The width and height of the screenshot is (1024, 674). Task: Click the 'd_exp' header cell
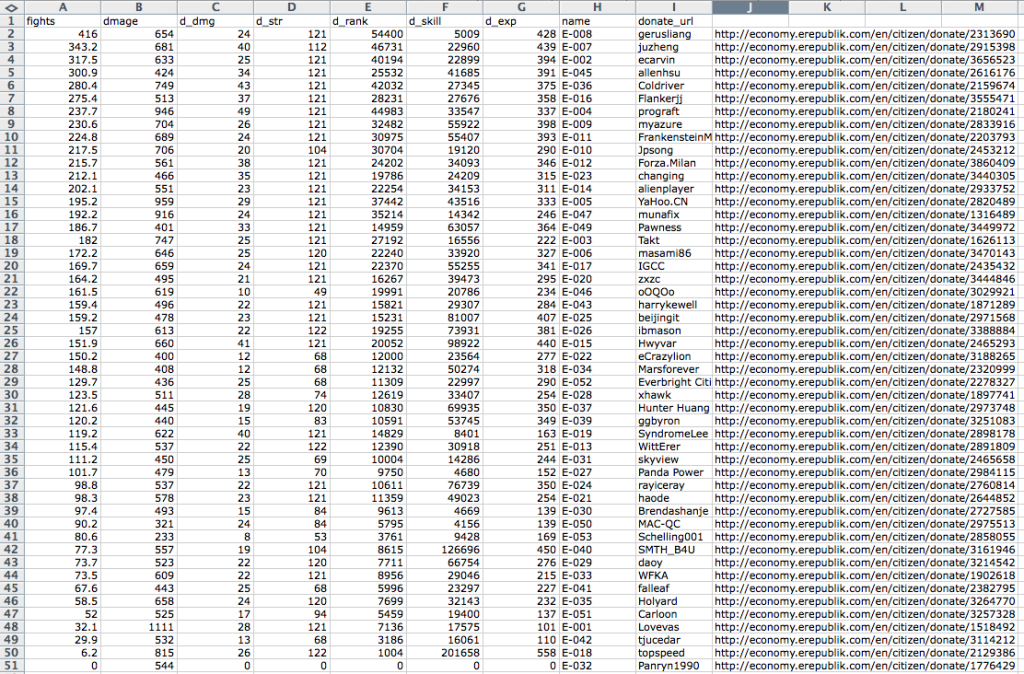[520, 20]
